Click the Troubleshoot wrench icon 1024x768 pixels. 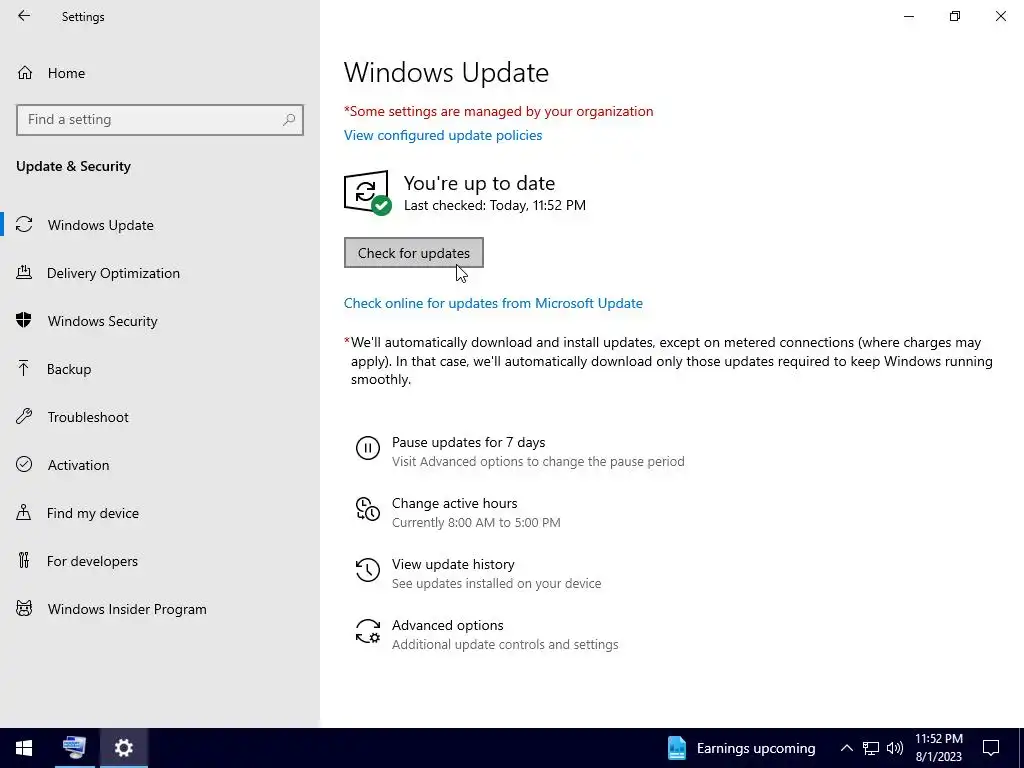tap(24, 417)
